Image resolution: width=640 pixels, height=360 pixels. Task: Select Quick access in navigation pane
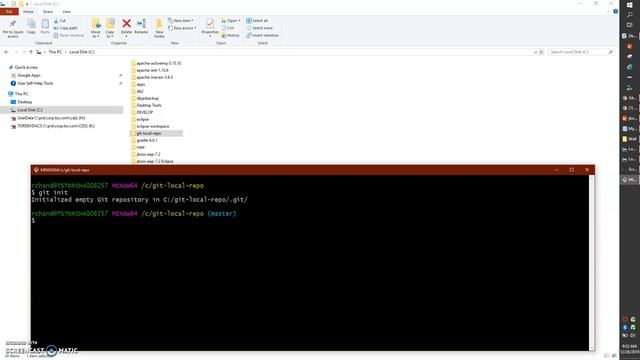(x=26, y=67)
